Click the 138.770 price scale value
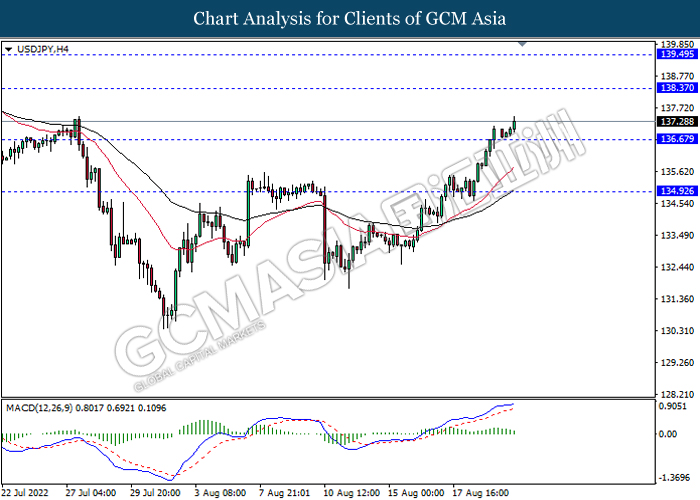The width and height of the screenshot is (700, 500). 677,76
